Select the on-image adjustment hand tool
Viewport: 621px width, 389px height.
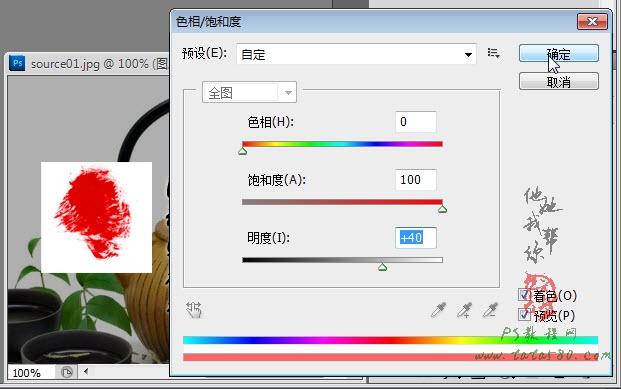click(x=194, y=310)
